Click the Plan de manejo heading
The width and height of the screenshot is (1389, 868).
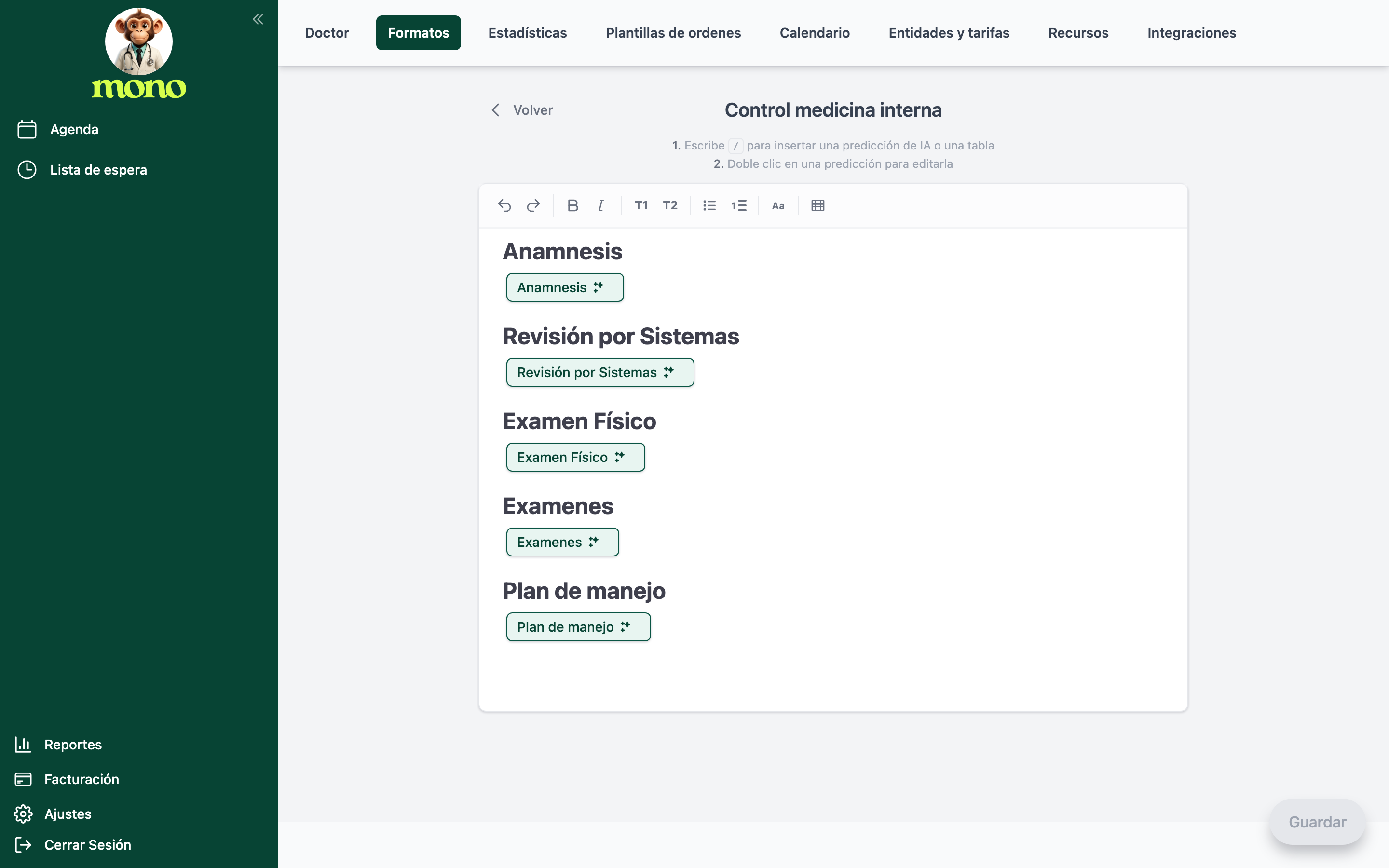584,591
